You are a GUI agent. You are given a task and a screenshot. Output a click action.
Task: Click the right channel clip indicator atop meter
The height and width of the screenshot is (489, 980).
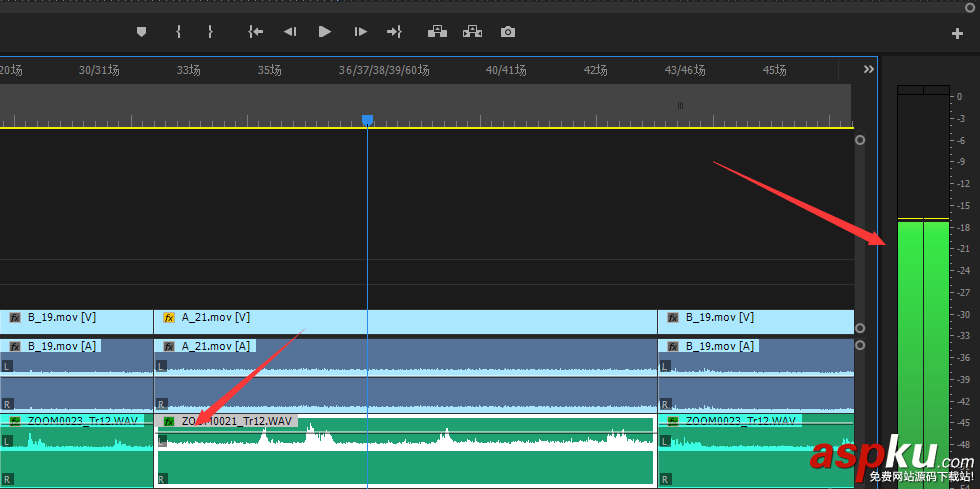pos(936,90)
